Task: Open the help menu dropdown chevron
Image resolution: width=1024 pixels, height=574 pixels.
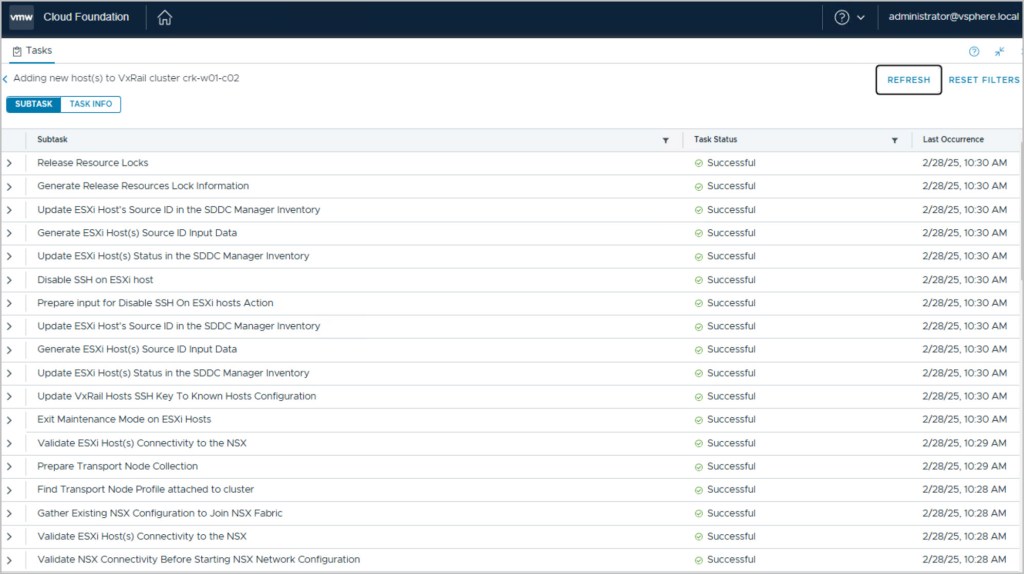Action: tap(861, 18)
